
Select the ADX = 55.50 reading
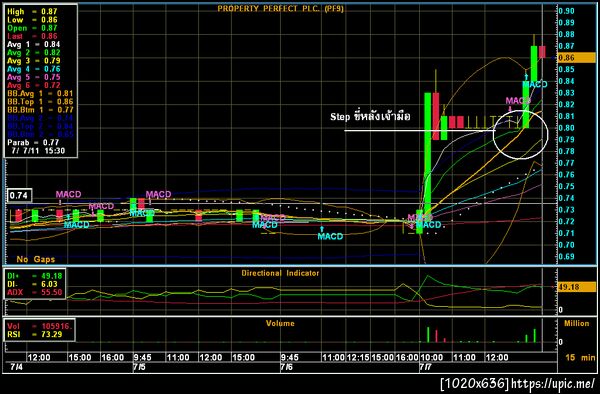tap(35, 292)
